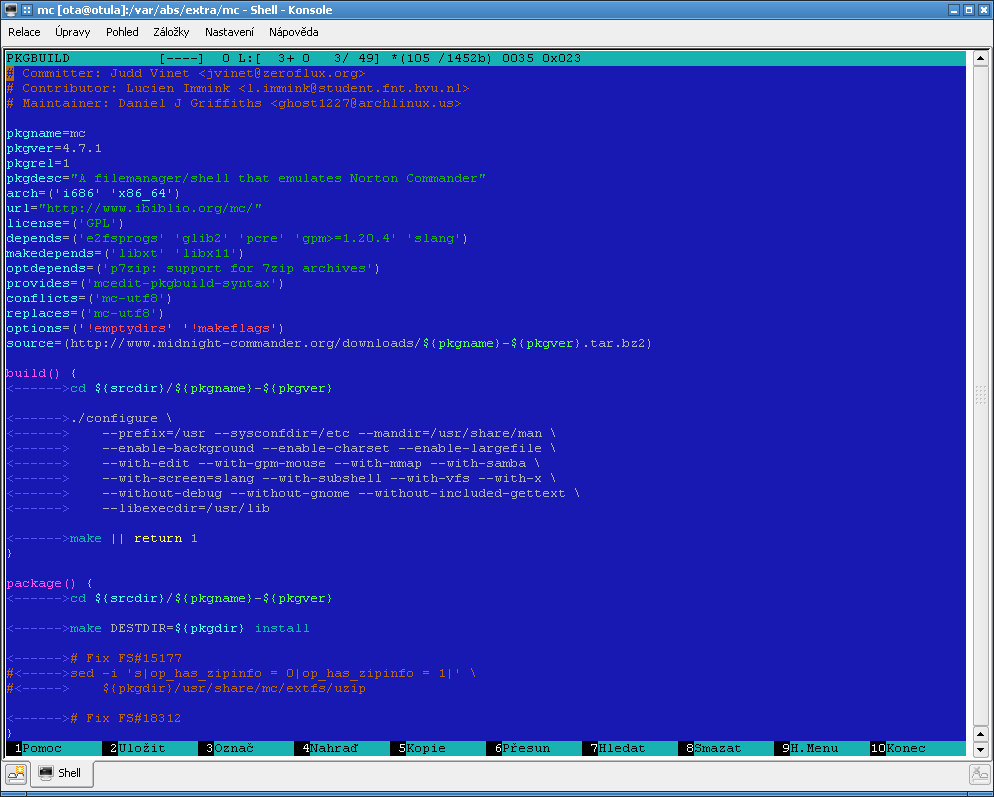Click the pkgrel=1 line

point(38,163)
